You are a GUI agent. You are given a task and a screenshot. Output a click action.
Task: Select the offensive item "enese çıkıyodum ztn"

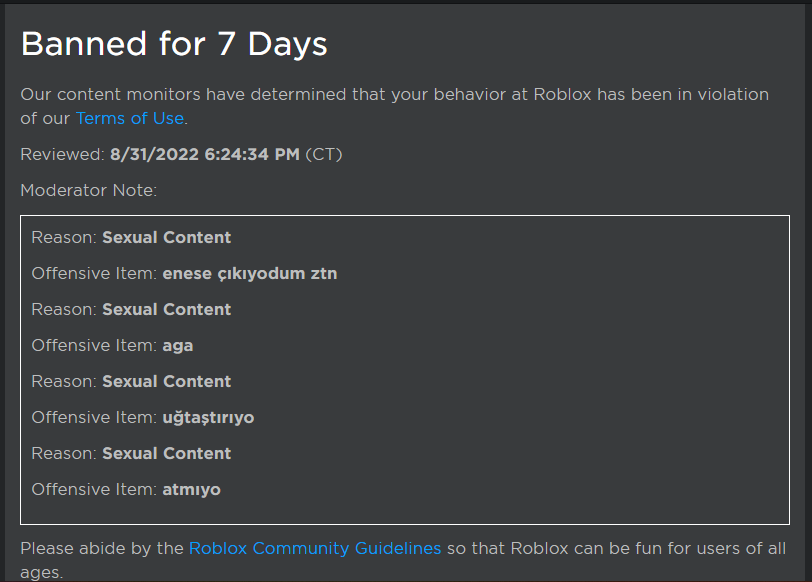[x=249, y=273]
